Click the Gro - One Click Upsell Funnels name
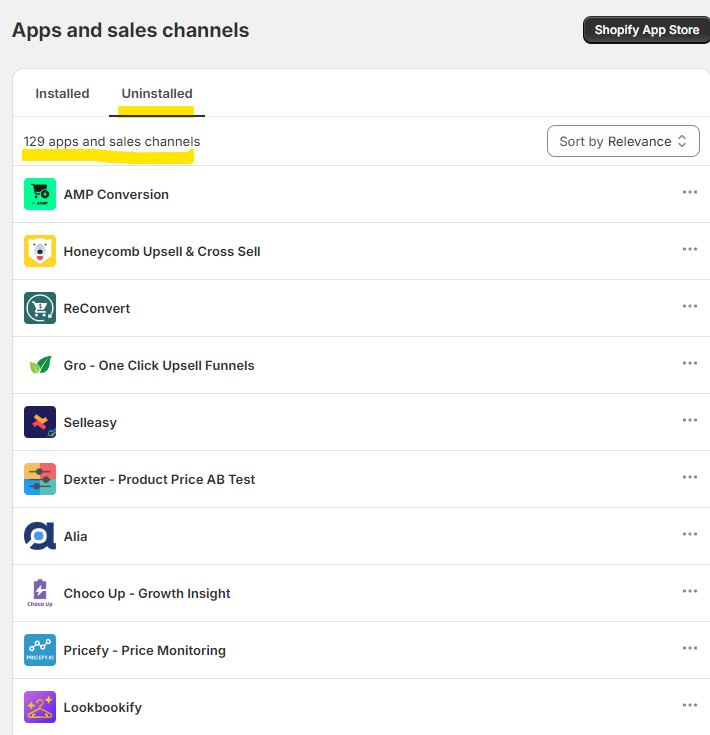710x735 pixels. pyautogui.click(x=159, y=366)
